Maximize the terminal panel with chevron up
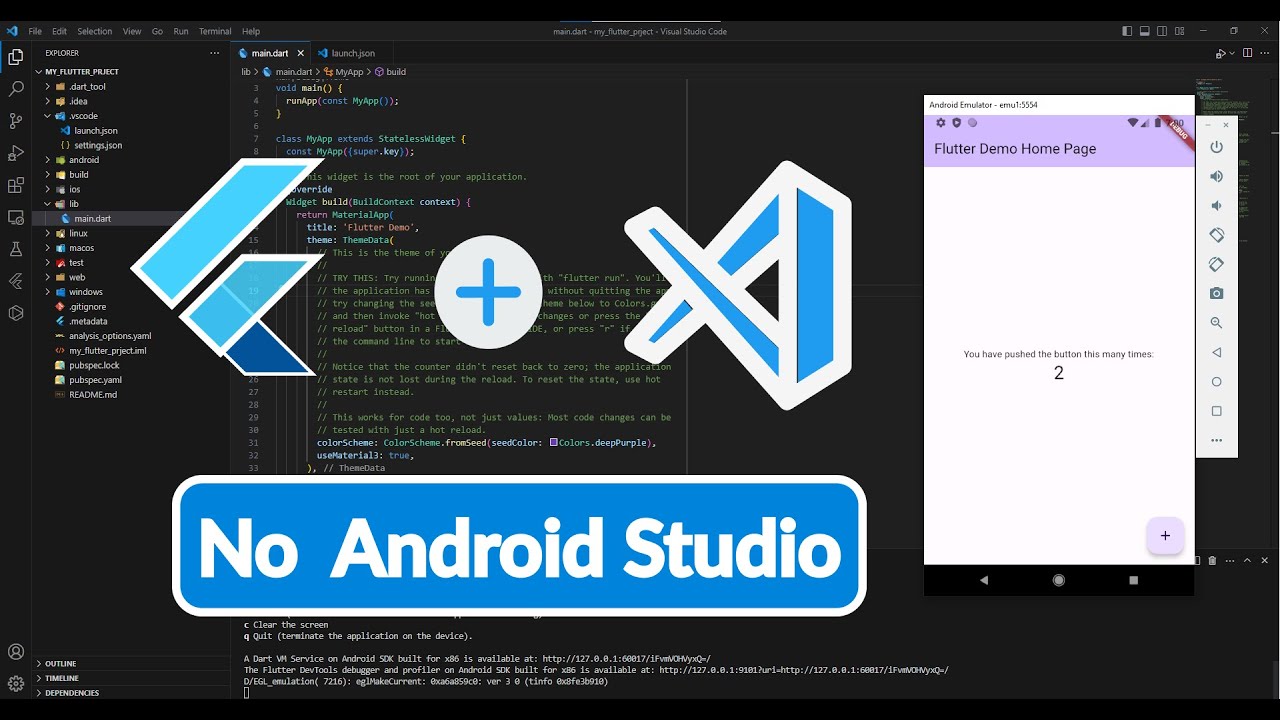Viewport: 1280px width, 720px height. (x=1247, y=561)
